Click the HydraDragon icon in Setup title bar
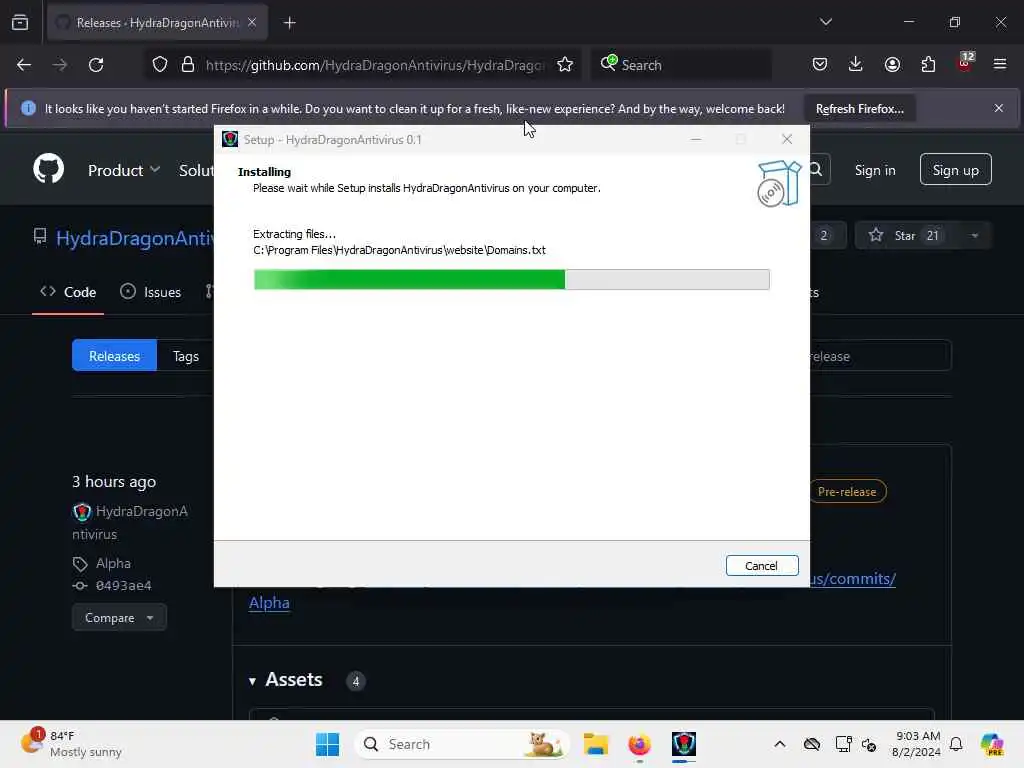This screenshot has height=768, width=1024. pyautogui.click(x=230, y=139)
